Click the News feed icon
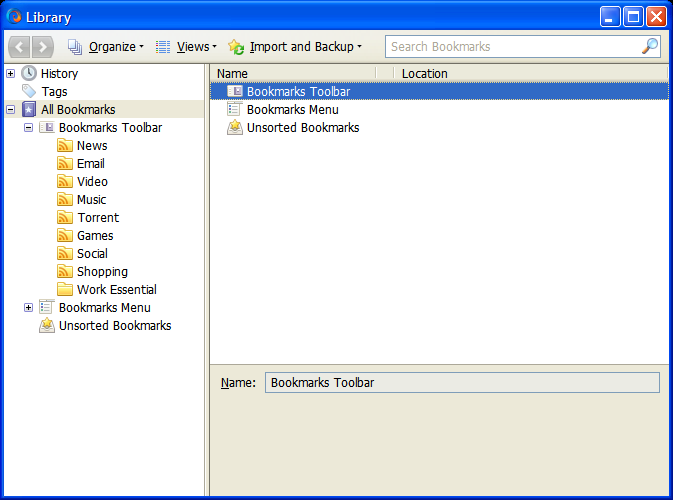This screenshot has width=673, height=500. [x=65, y=146]
